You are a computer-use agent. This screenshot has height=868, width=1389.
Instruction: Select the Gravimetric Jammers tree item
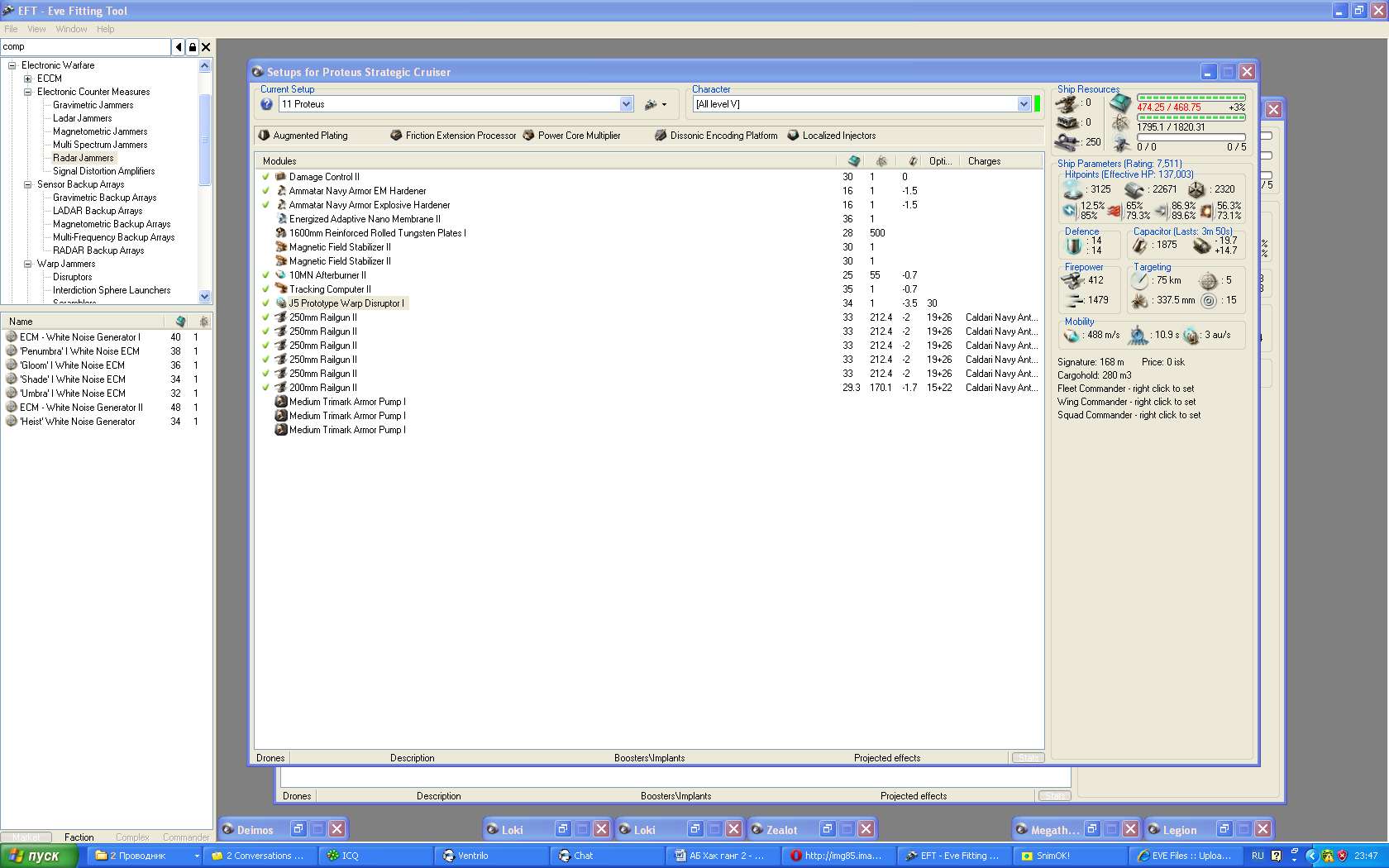(x=93, y=105)
